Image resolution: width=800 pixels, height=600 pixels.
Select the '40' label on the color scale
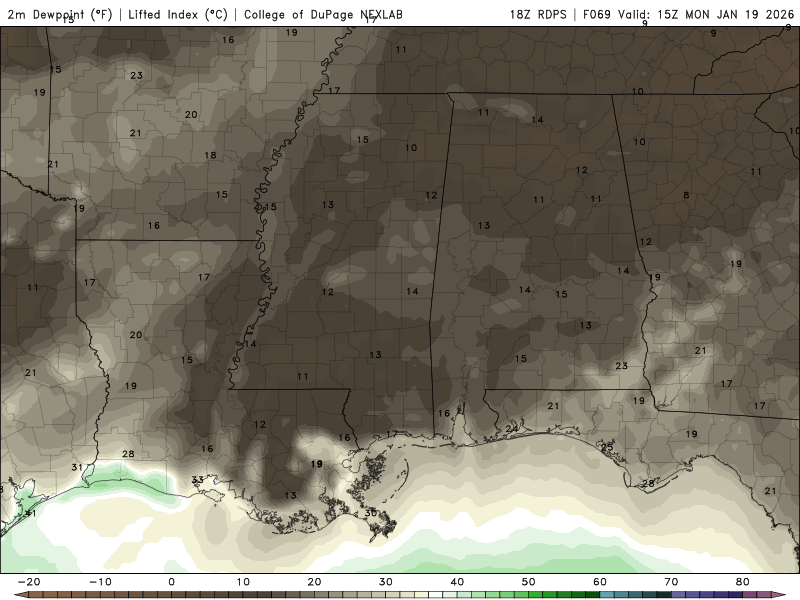(457, 582)
